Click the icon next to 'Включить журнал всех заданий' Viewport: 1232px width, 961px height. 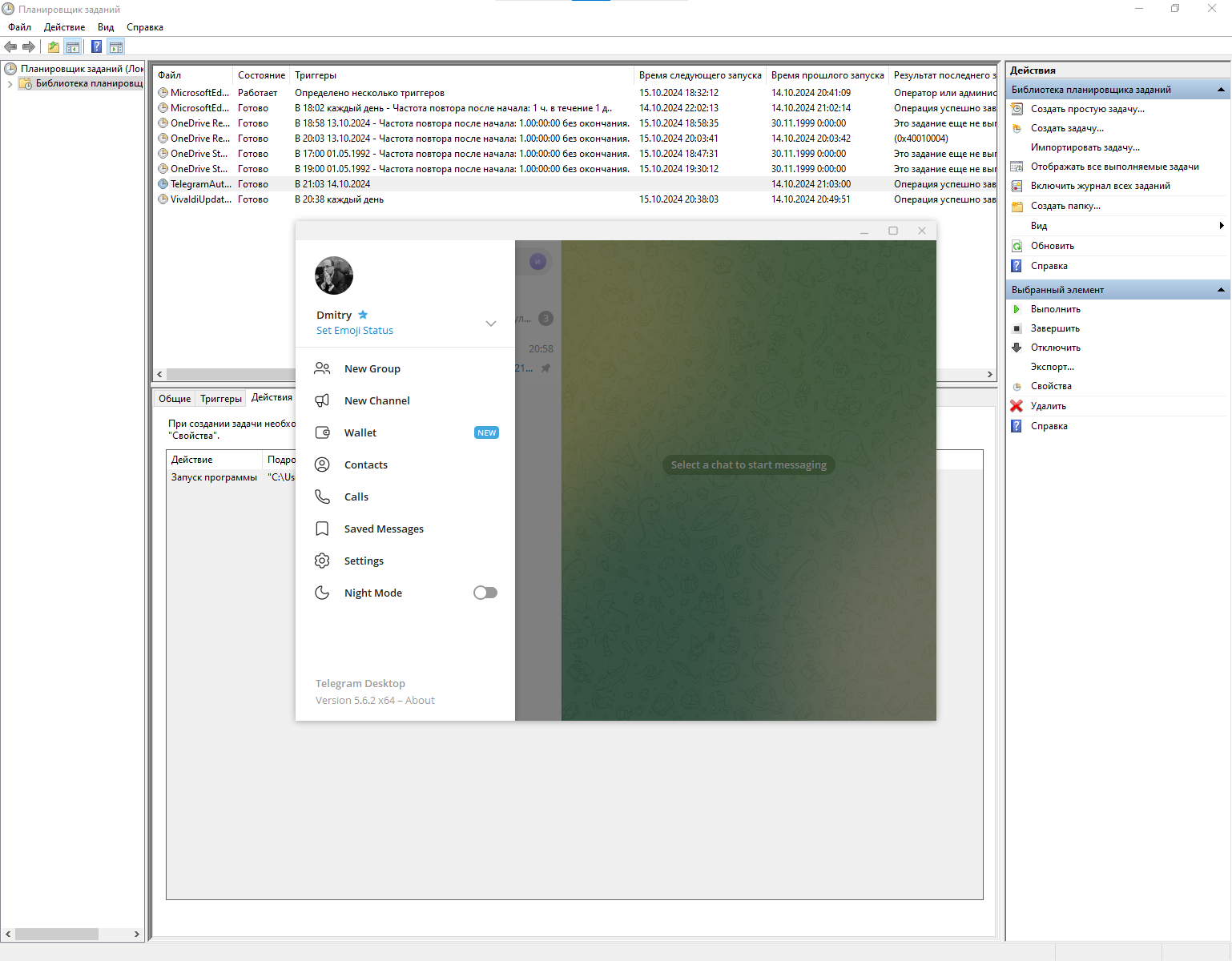point(1017,186)
